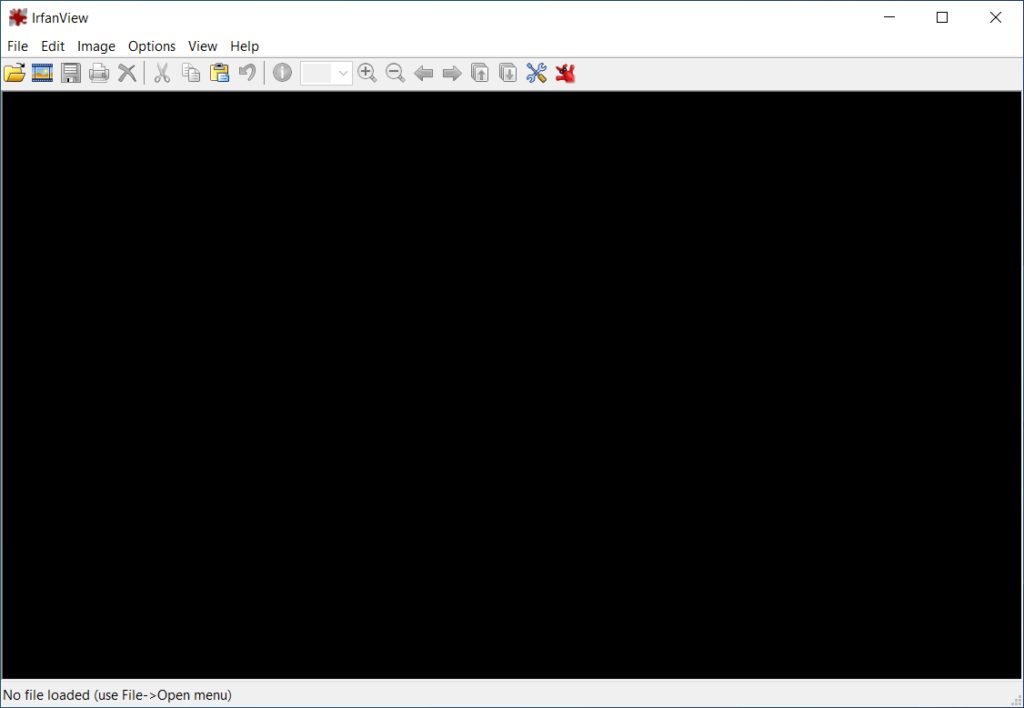Open the Image menu

point(96,46)
